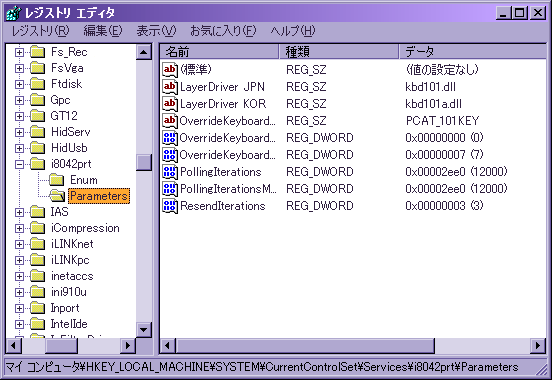The height and width of the screenshot is (380, 552).
Task: Open the 表示(V) menu
Action: [156, 31]
